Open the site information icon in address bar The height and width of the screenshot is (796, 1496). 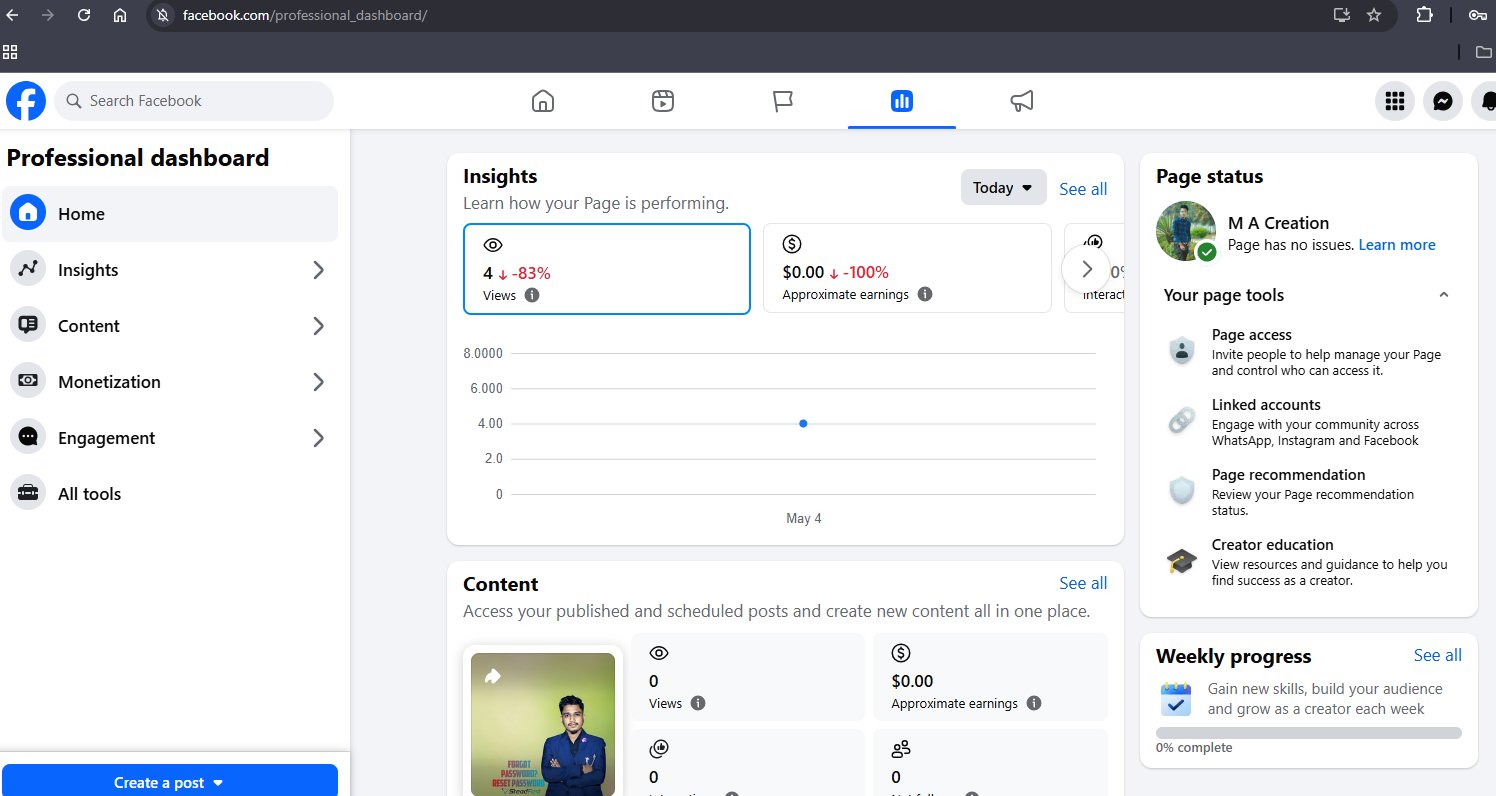164,15
